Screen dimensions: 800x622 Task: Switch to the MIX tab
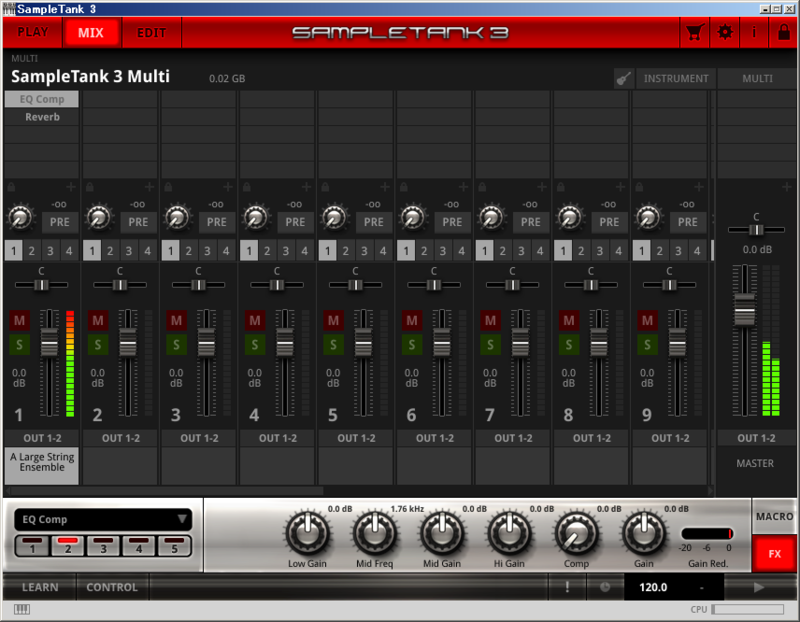pyautogui.click(x=91, y=33)
